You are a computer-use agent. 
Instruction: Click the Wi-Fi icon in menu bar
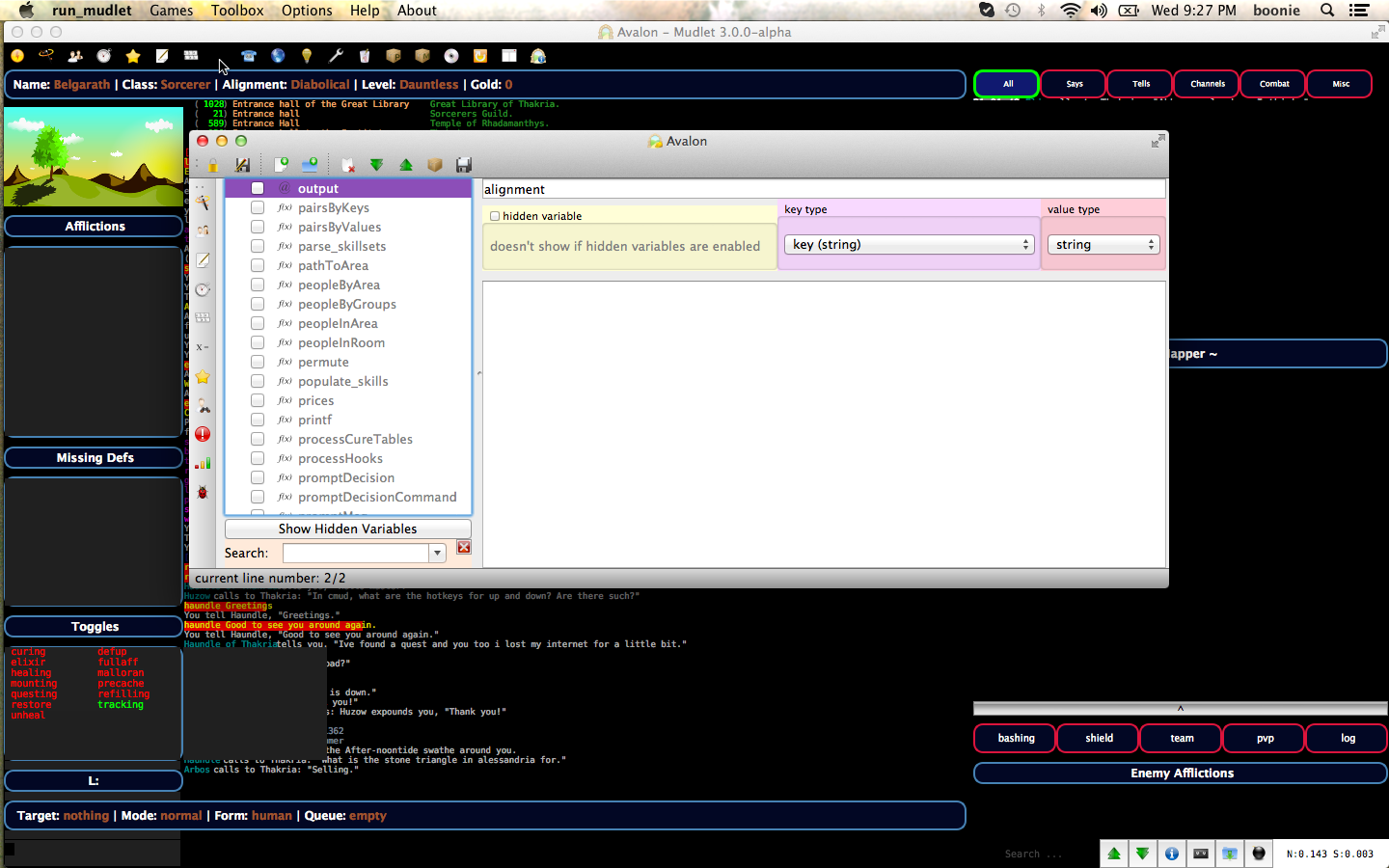[1070, 11]
